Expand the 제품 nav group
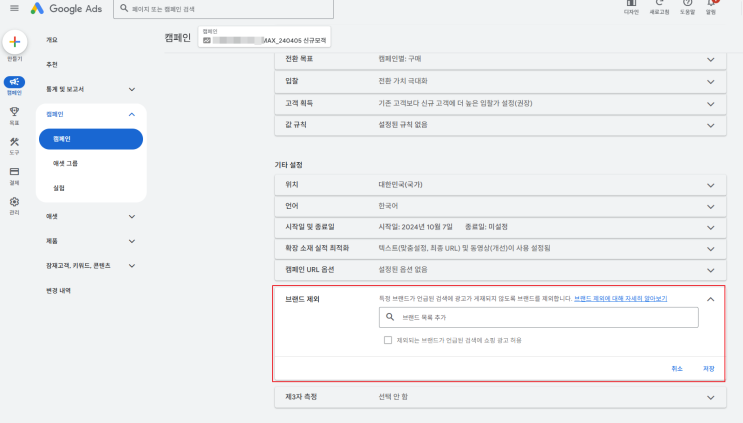 132,241
